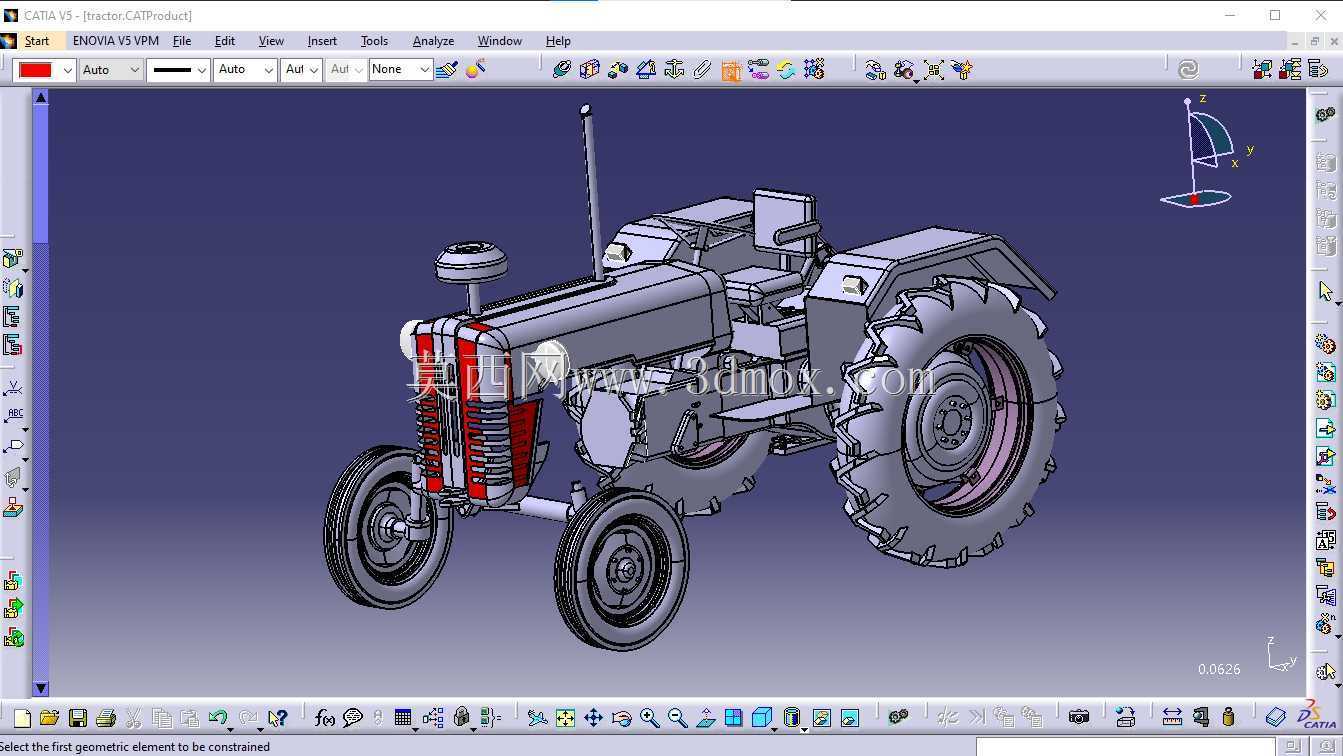This screenshot has height=756, width=1343.
Task: Open the point symbol dropdown
Action: tap(301, 70)
